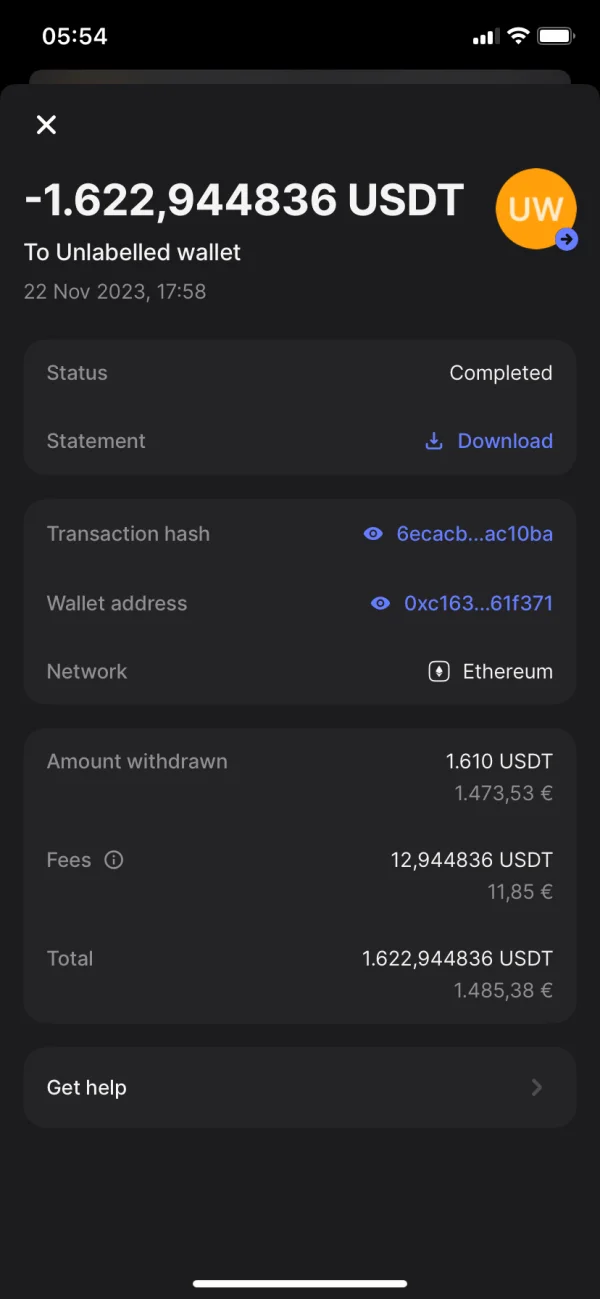Viewport: 600px width, 1299px height.
Task: Reveal the full transaction hash via eye icon
Action: pyautogui.click(x=373, y=534)
